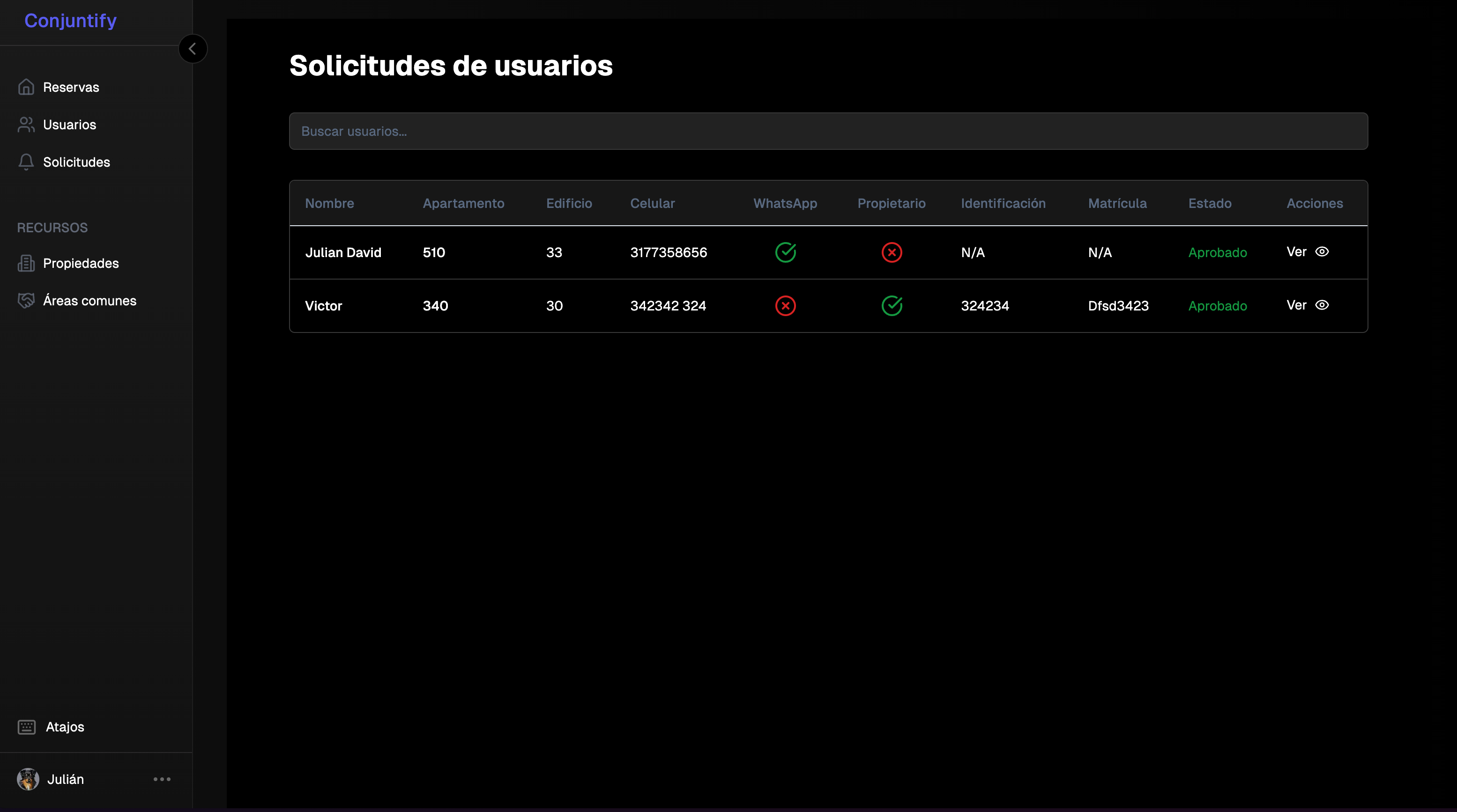Click the Atajos keyboard icon
Viewport: 1457px width, 812px height.
click(27, 727)
